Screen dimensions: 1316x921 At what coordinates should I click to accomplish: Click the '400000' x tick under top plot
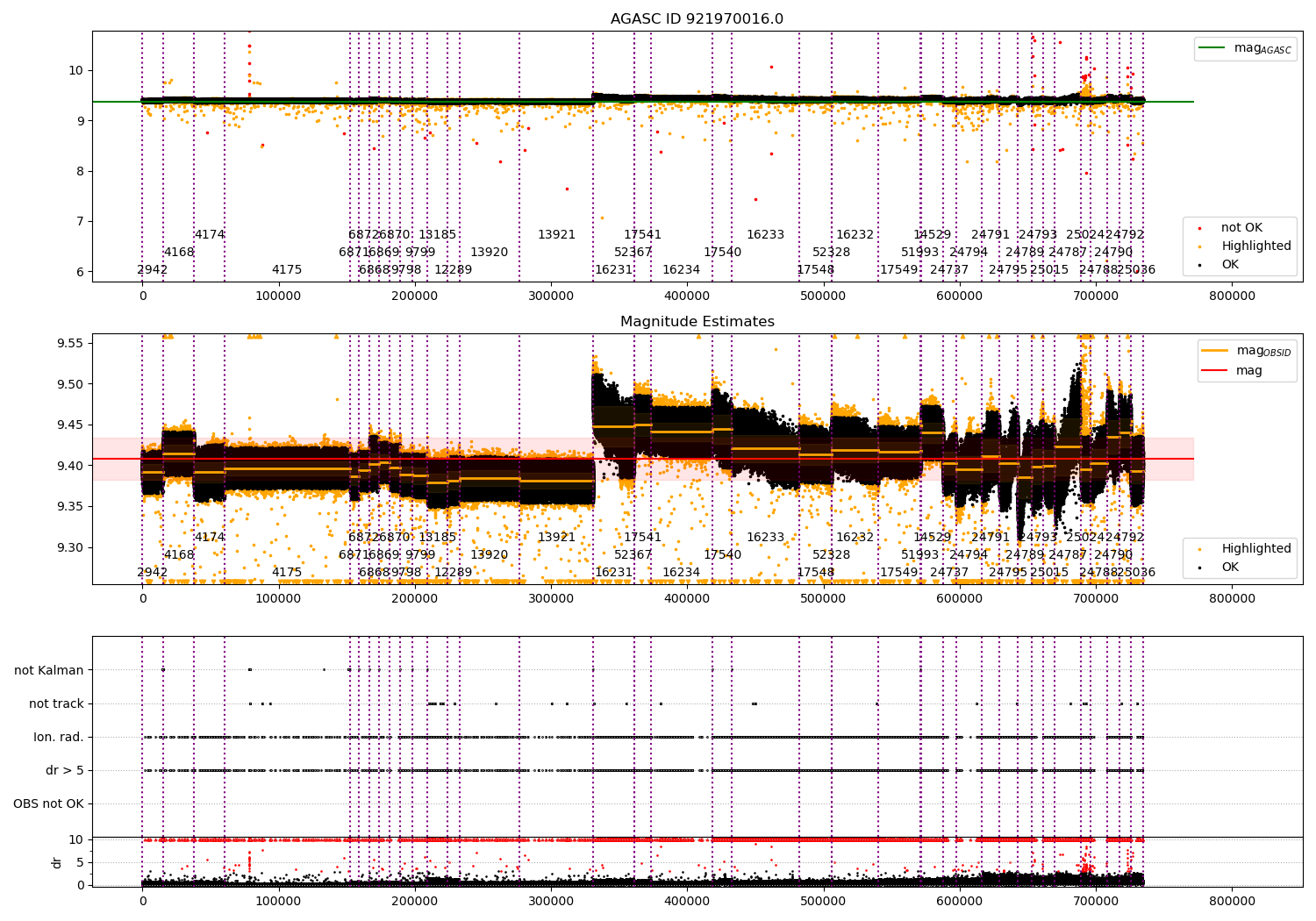point(687,296)
